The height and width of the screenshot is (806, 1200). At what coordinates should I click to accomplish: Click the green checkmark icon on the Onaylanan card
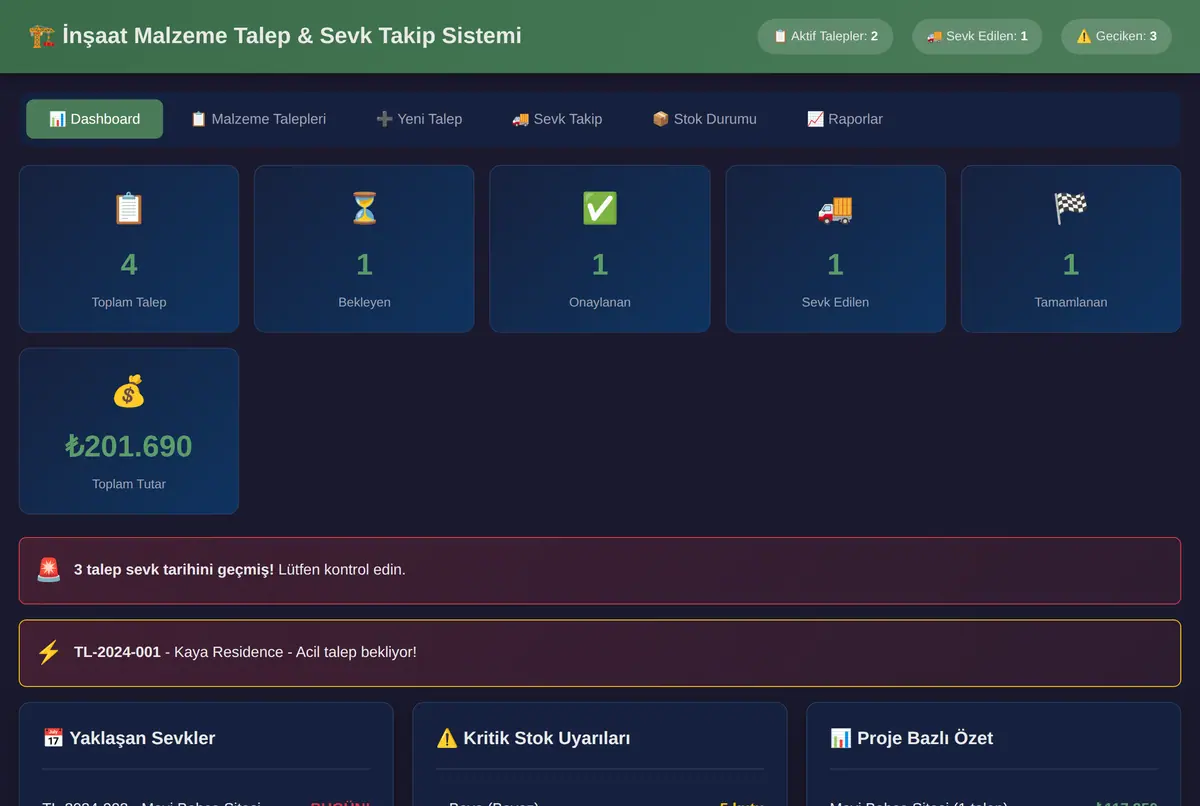click(x=600, y=208)
